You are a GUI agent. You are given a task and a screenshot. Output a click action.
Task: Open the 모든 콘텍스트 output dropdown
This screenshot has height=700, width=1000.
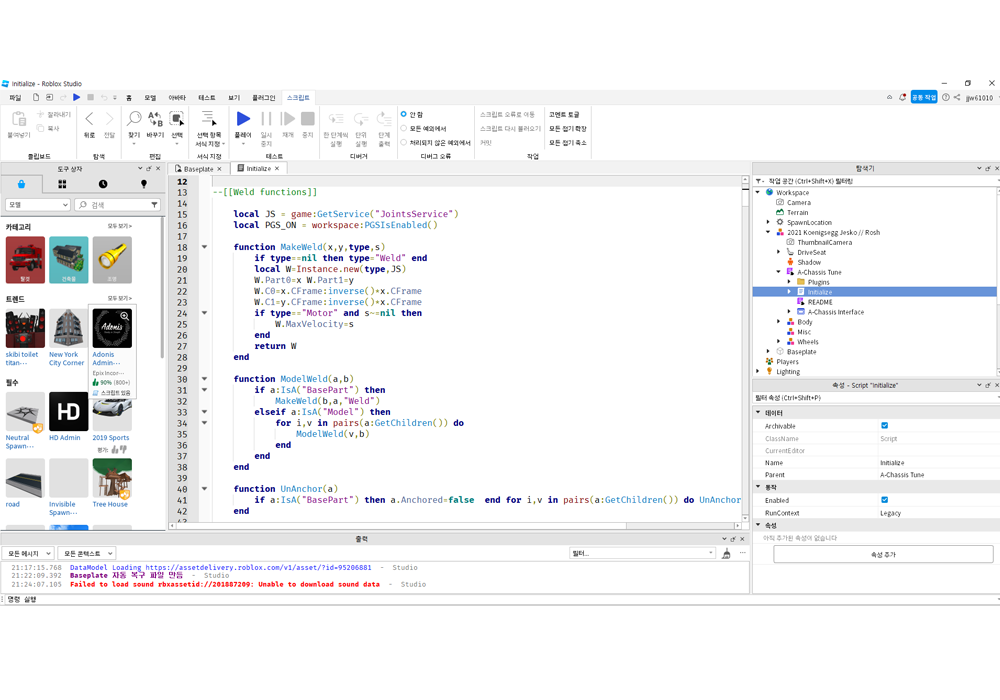[x=87, y=553]
